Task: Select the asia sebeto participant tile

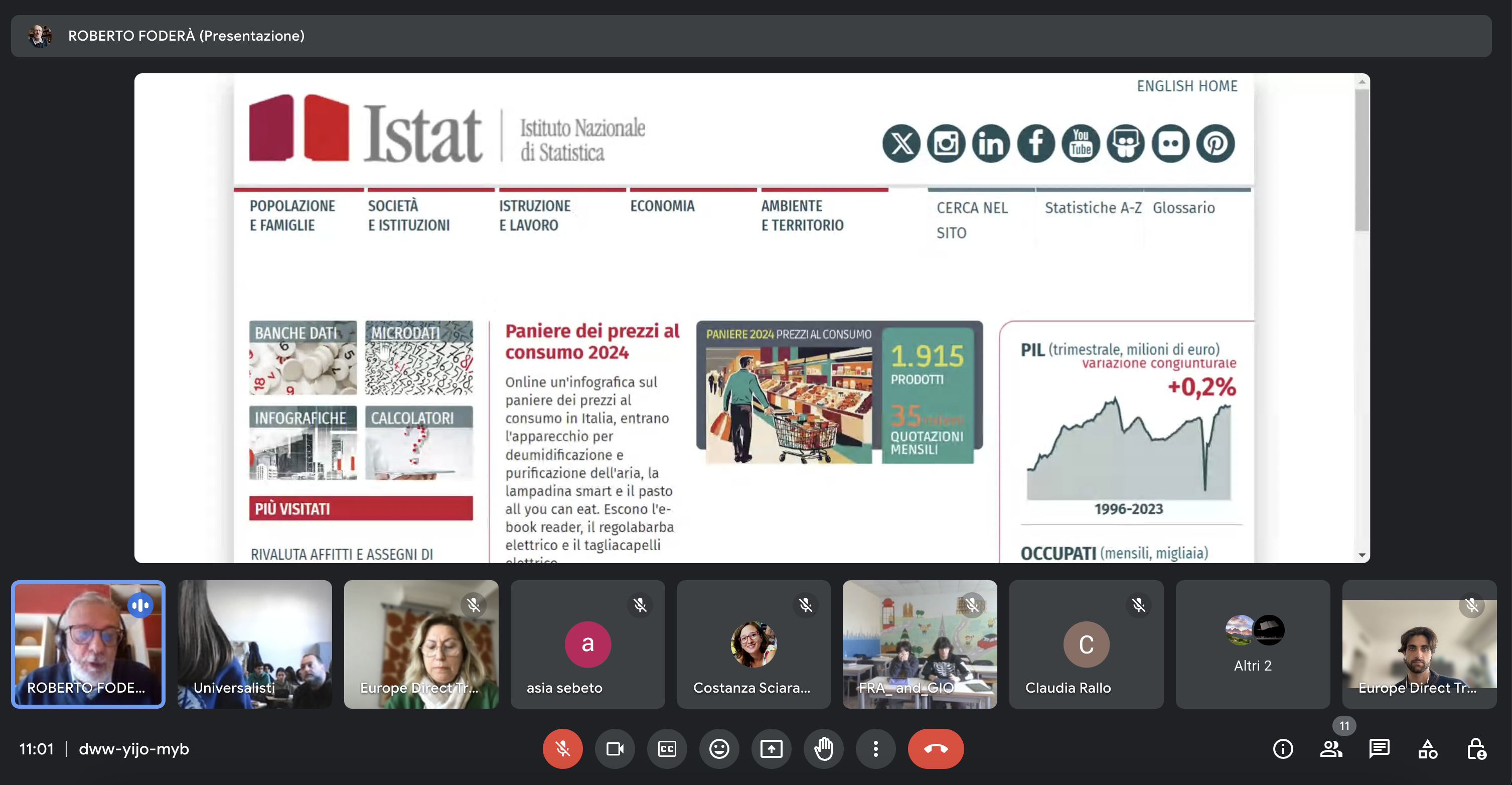Action: tap(587, 644)
